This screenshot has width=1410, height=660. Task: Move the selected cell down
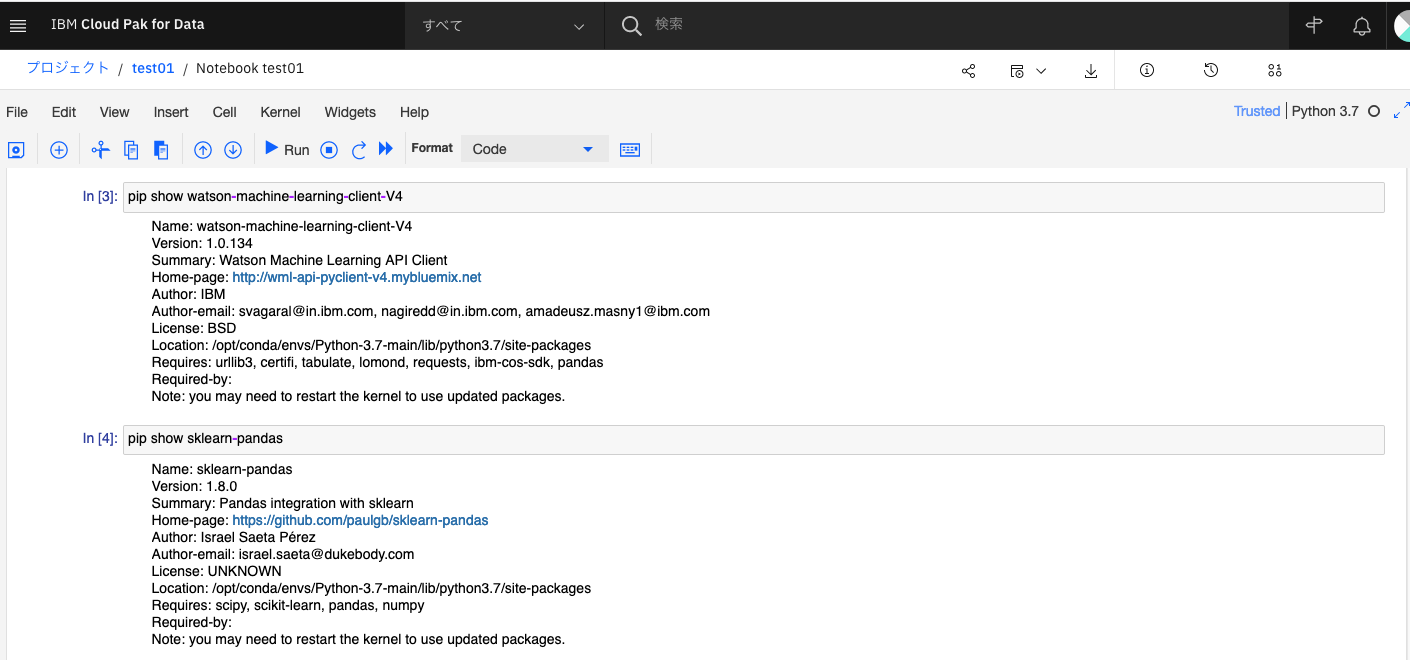coord(233,150)
